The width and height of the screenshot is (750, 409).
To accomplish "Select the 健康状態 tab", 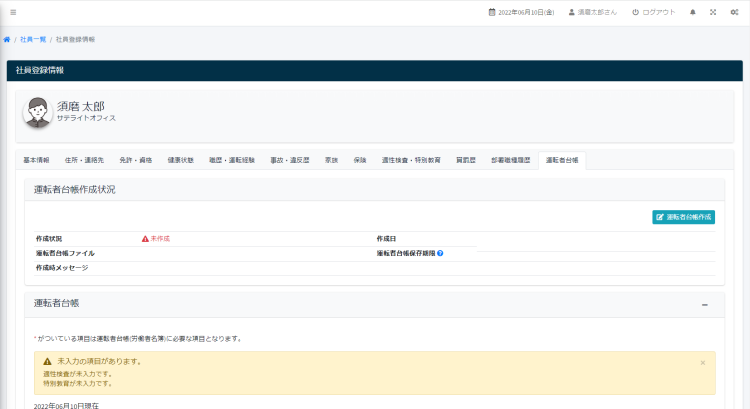I will tap(181, 160).
